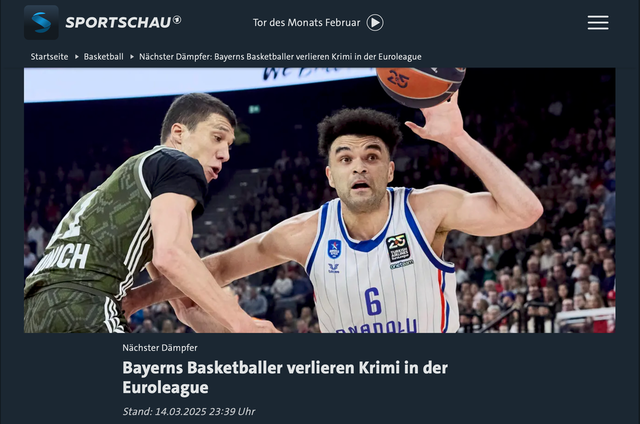The width and height of the screenshot is (640, 424).
Task: Click the breadcrumb arrow after Basketball
Action: coord(132,57)
